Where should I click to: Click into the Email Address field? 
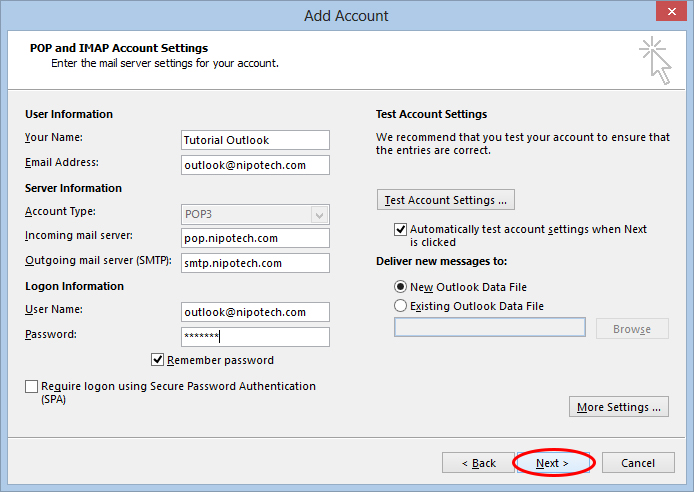255,165
